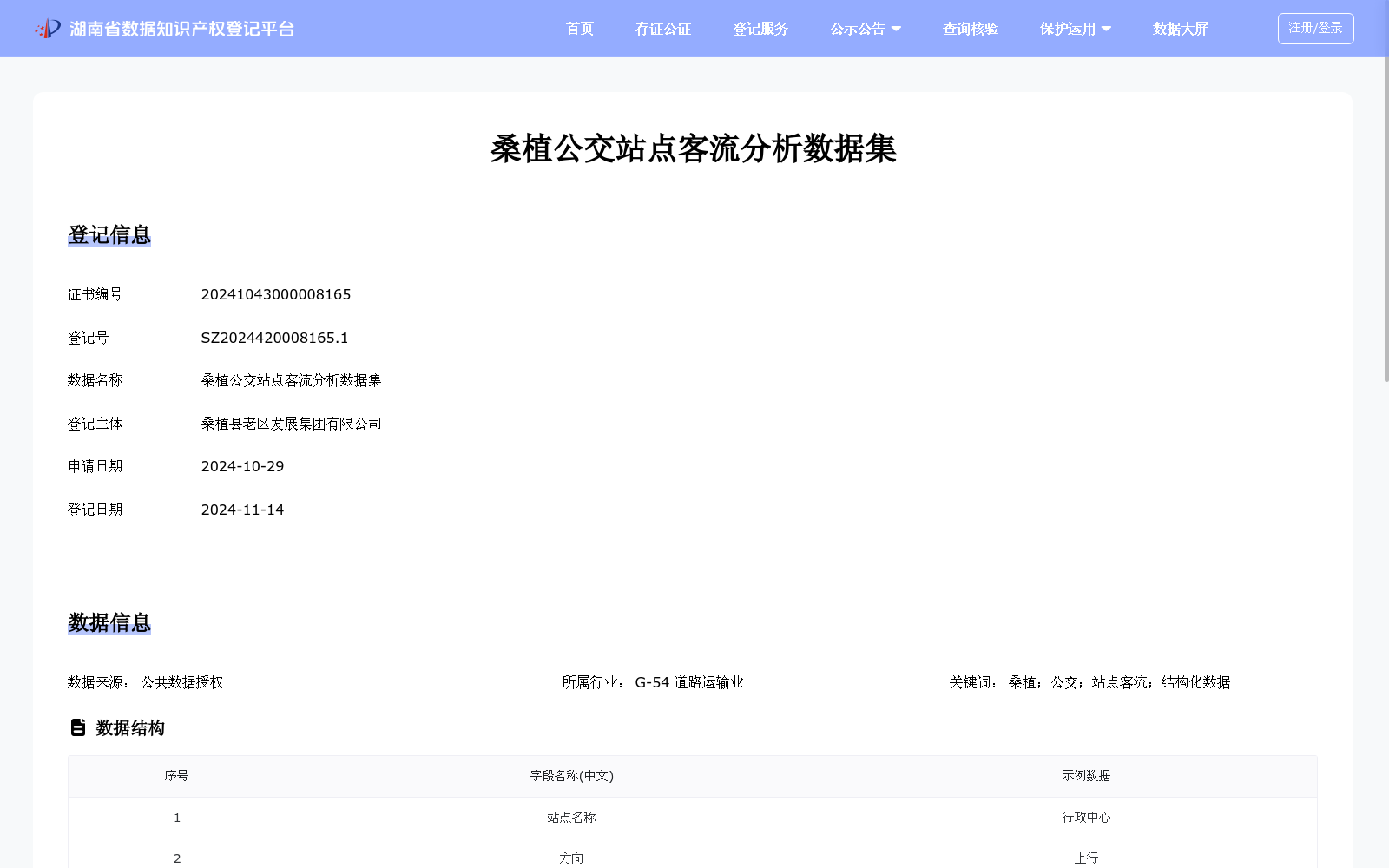Screen dimensions: 1389x868
Task: Click data name value under 数据名称
Action: point(292,380)
